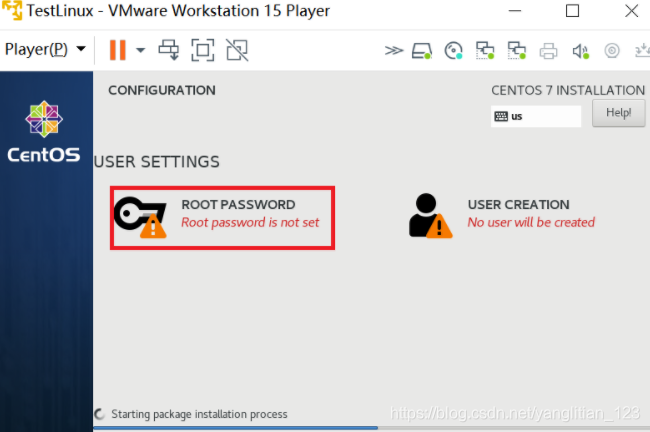Enter full screen mode
Image resolution: width=650 pixels, height=432 pixels.
point(203,50)
